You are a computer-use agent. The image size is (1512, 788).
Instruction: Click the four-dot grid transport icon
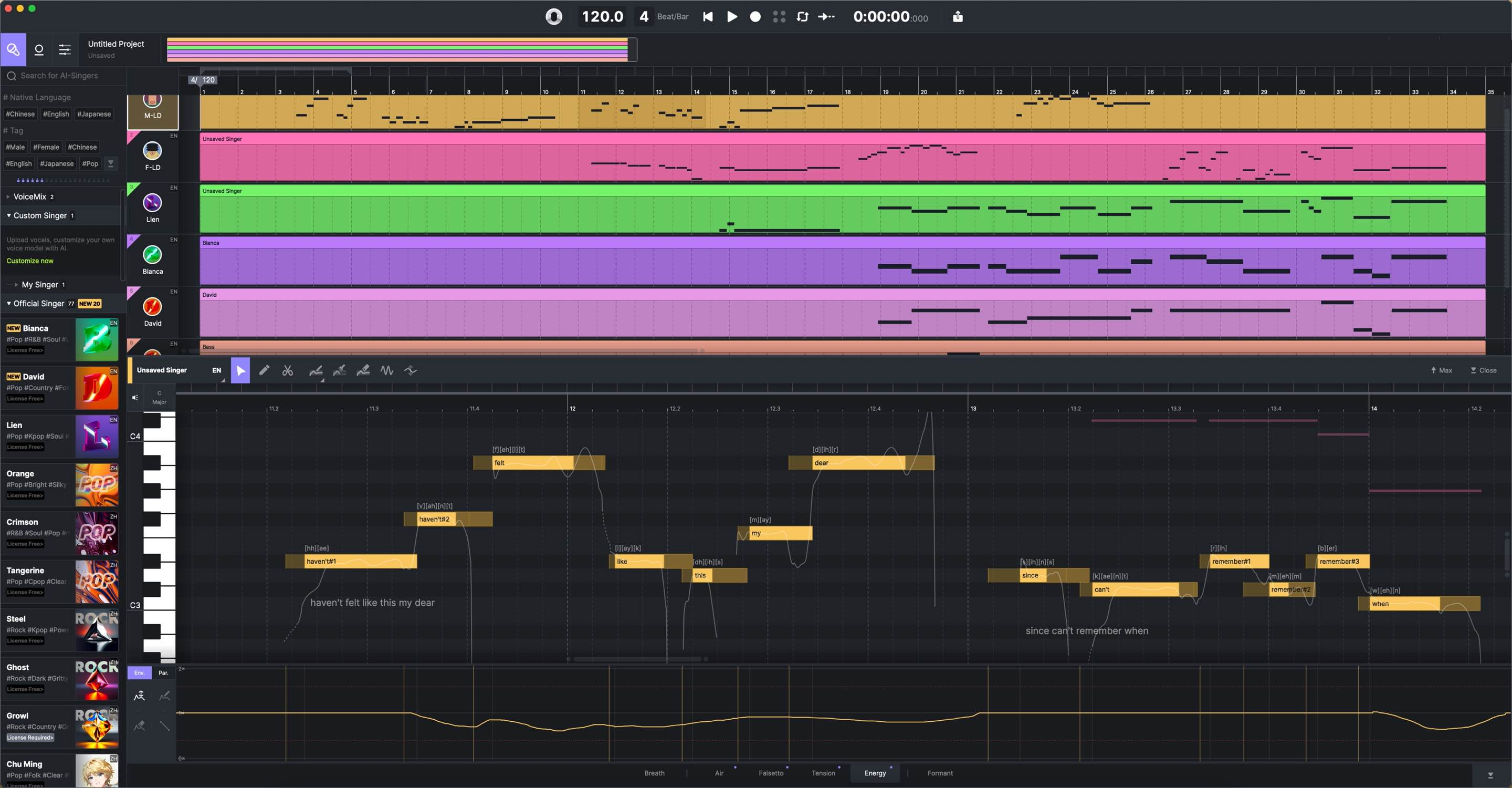[x=779, y=16]
